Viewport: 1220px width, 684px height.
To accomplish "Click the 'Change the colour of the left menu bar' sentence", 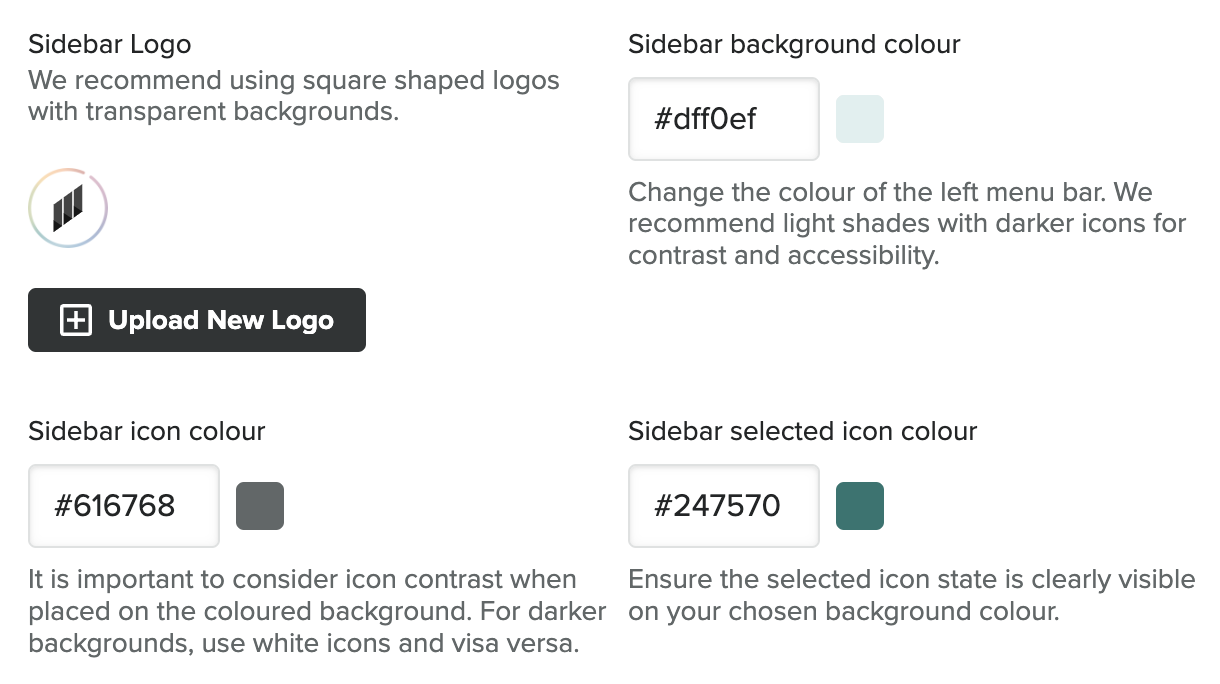I will [x=890, y=191].
